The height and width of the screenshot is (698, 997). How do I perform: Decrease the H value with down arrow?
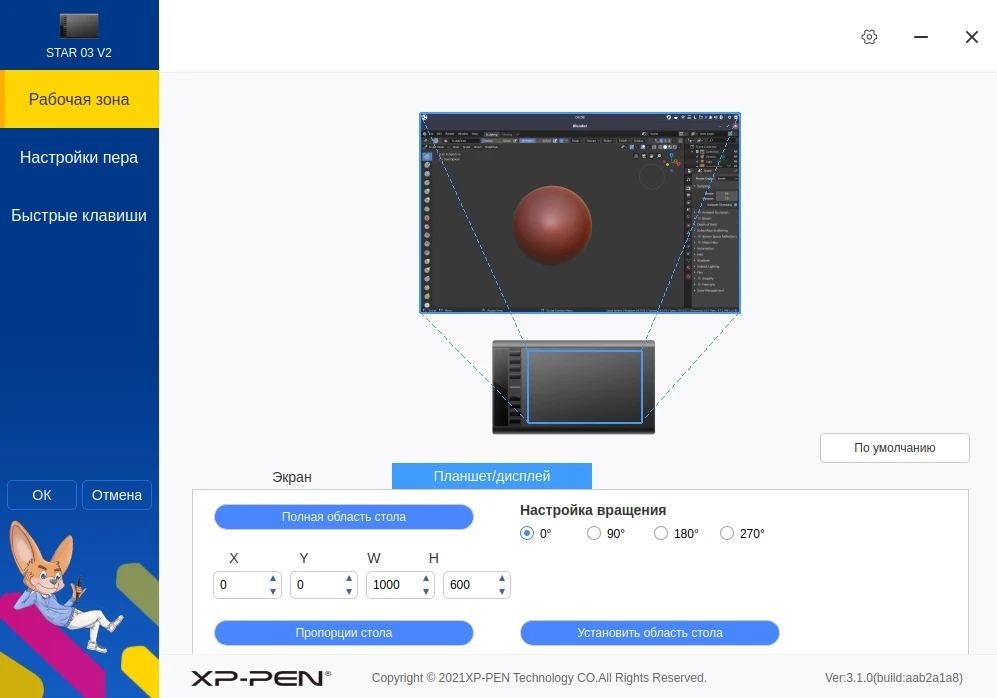click(x=502, y=592)
